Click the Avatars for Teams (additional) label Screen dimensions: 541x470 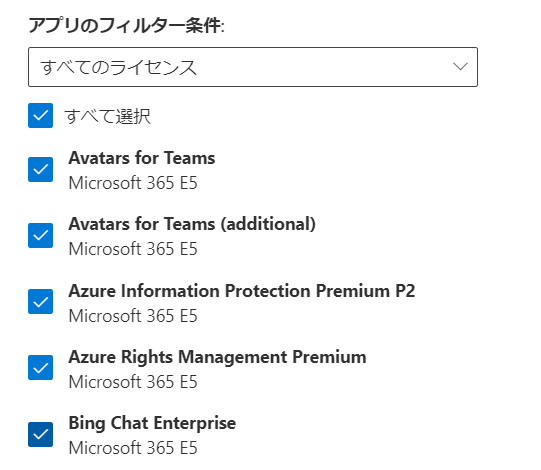point(192,224)
